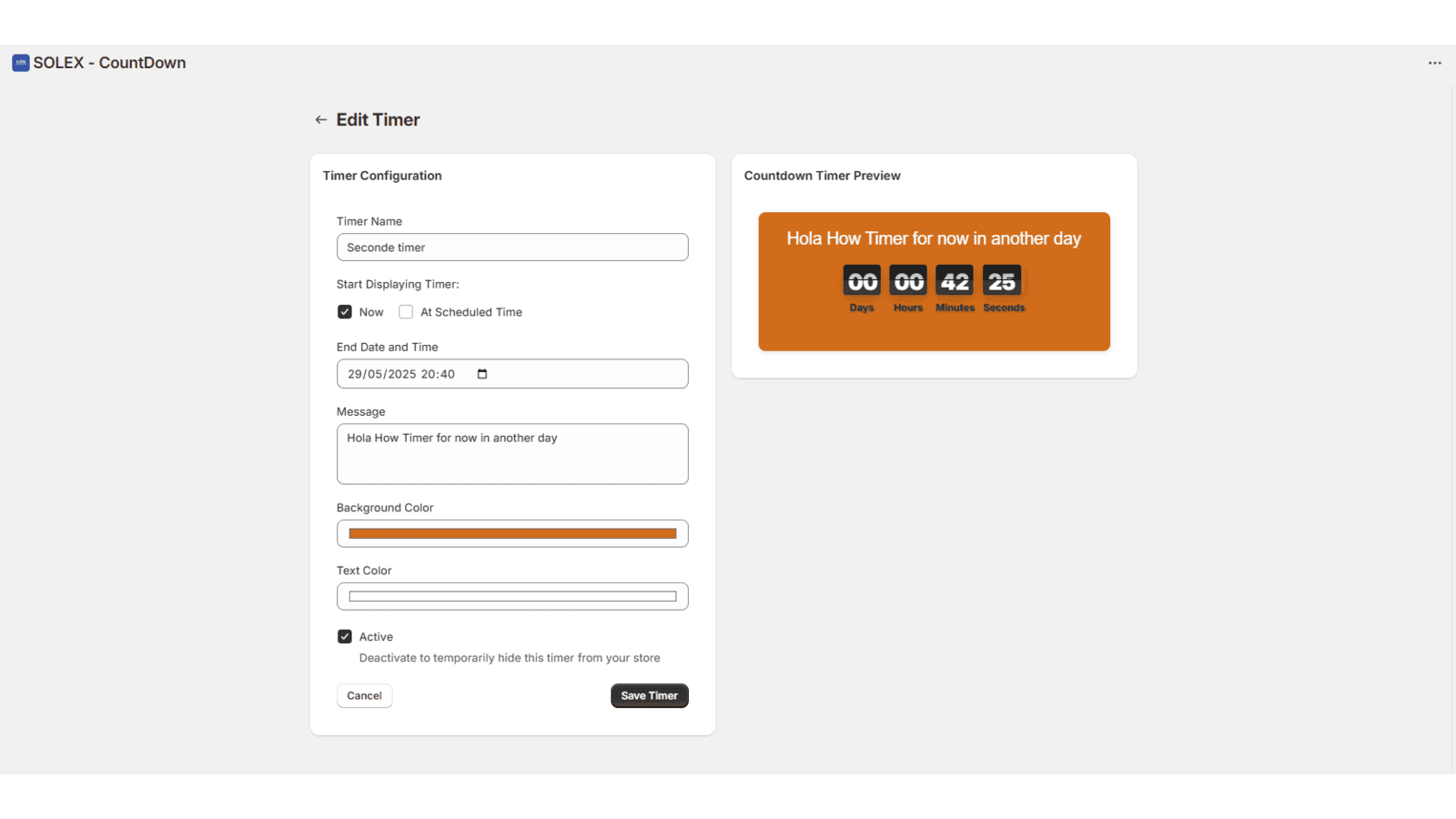1456x819 pixels.
Task: Open the Background Color picker
Action: tap(512, 533)
